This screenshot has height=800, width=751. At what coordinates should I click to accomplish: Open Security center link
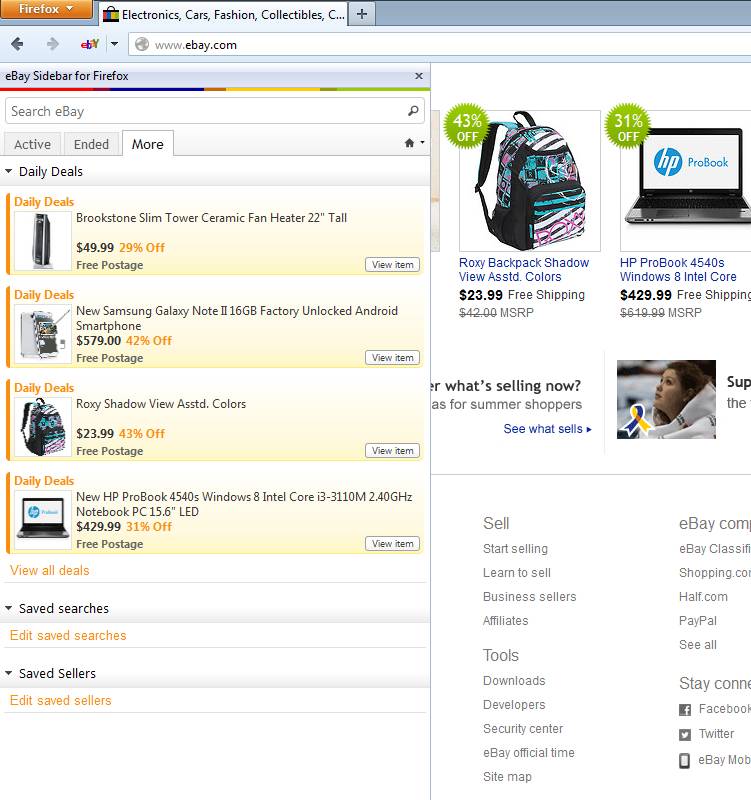(x=523, y=729)
